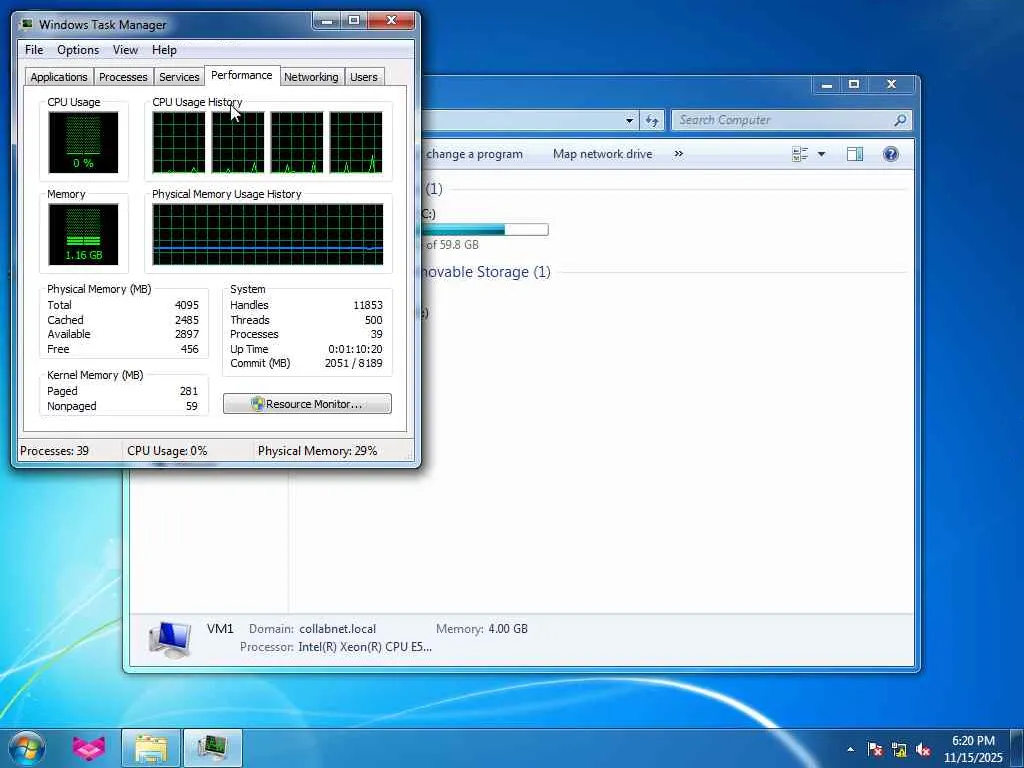Click the C: drive capacity bar
This screenshot has width=1024, height=768.
point(485,229)
